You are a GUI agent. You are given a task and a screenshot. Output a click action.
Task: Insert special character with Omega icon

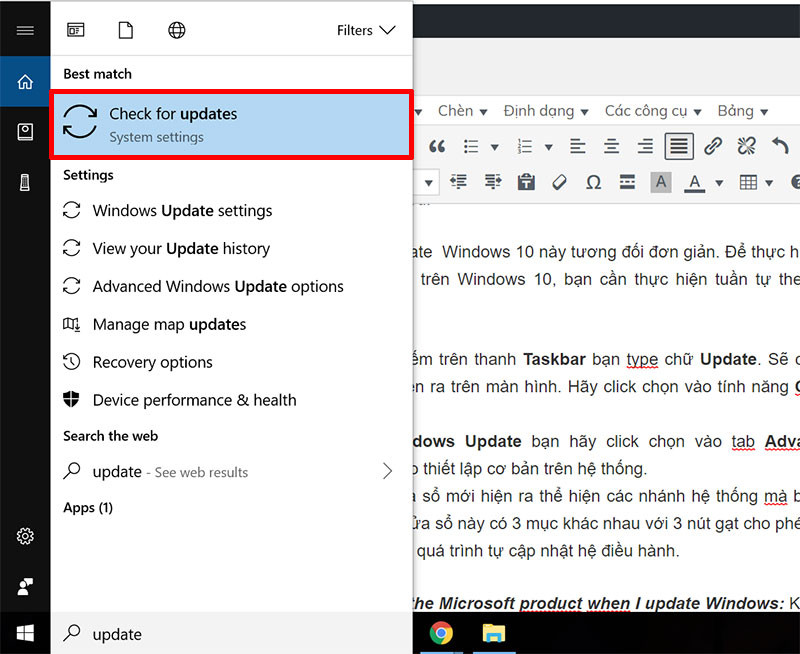pos(593,182)
